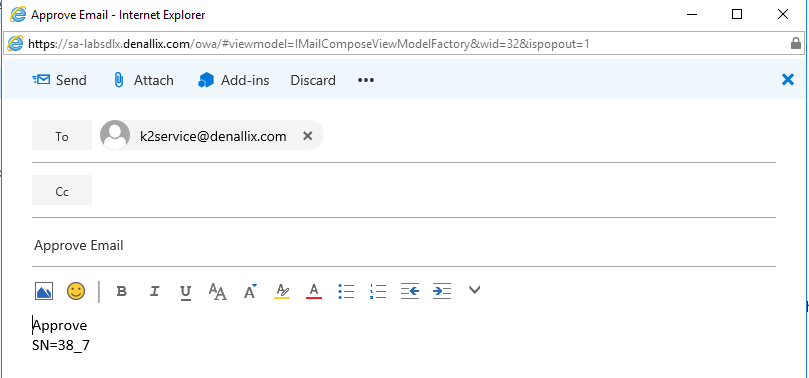
Task: Minimize the Internet Explorer window
Action: [x=692, y=14]
